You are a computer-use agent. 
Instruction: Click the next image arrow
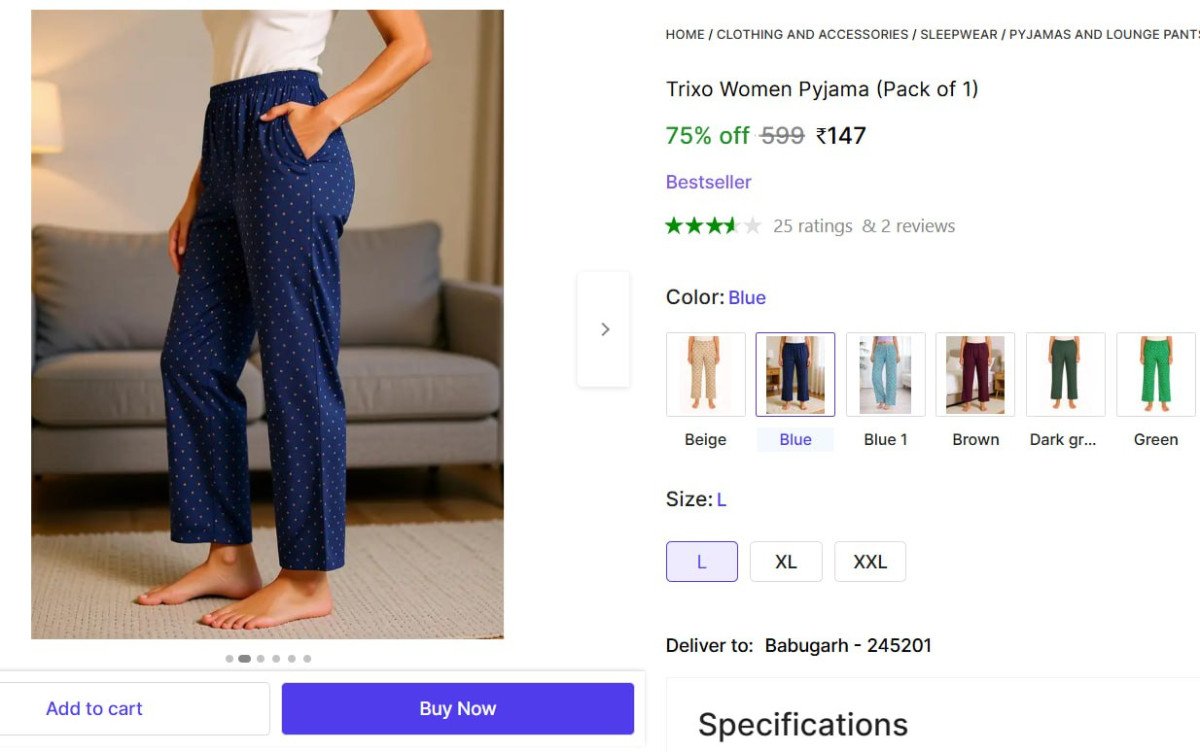[604, 329]
